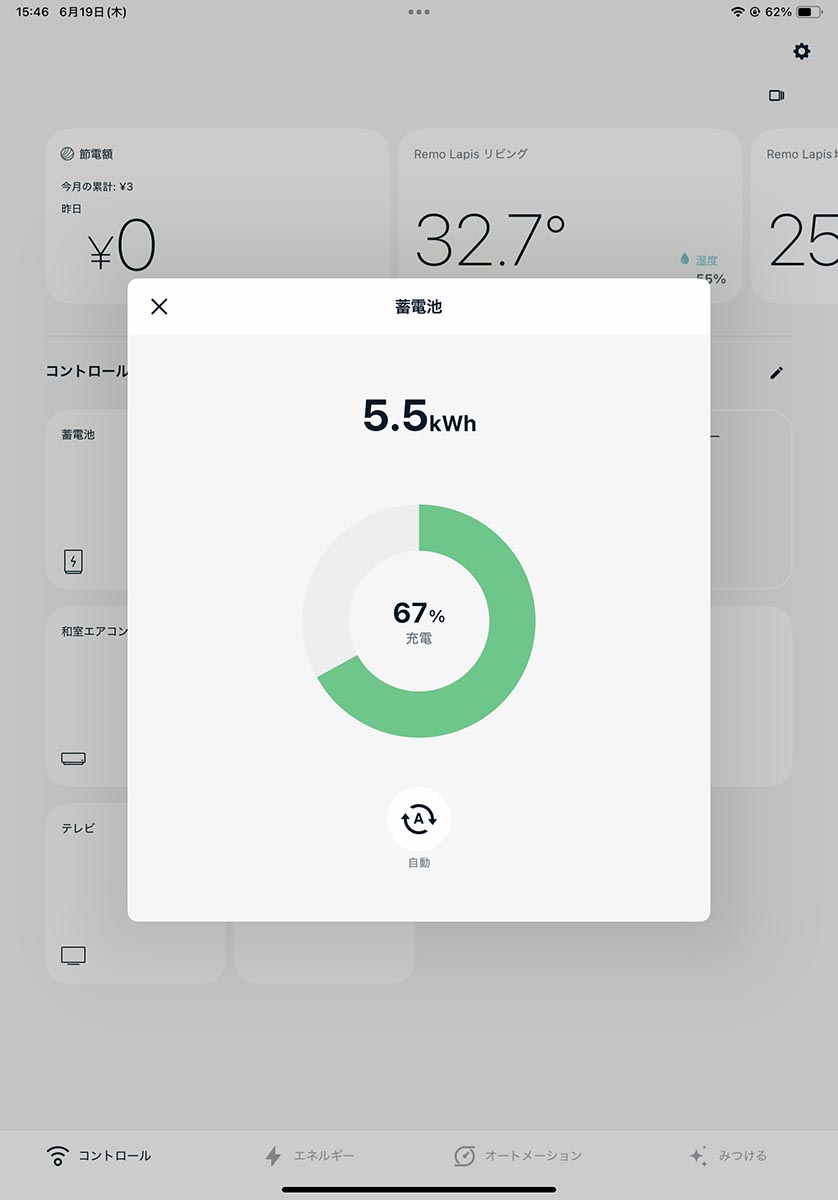Tap the three-dot multitasking control at top
The width and height of the screenshot is (838, 1200).
[x=419, y=12]
